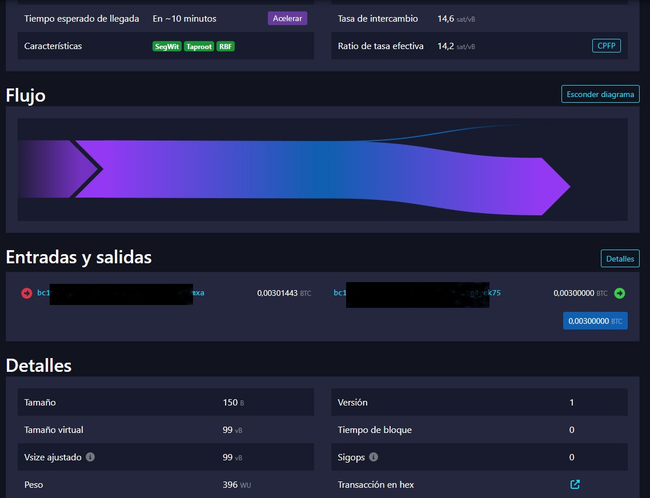Screen dimensions: 650x498
Task: Click the output arrowhead in flow diagram
Action: [x=555, y=186]
